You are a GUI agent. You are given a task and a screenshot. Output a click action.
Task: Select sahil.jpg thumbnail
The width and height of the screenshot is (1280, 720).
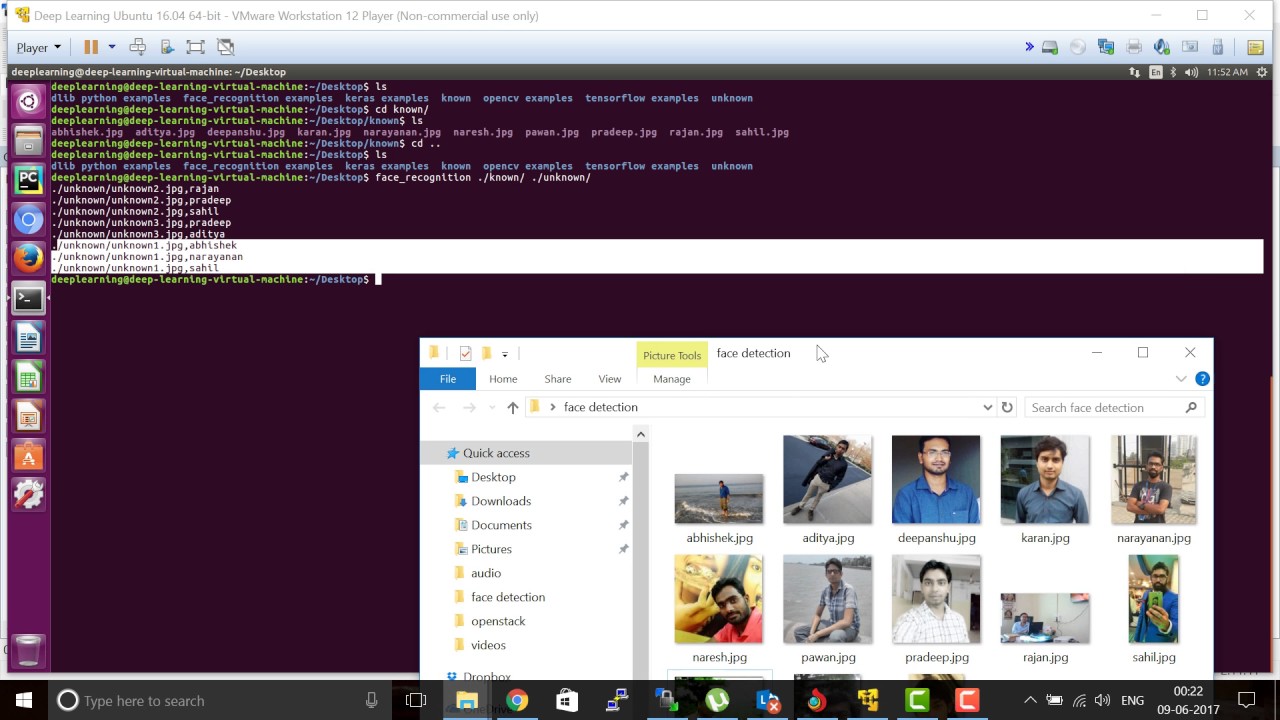[1153, 599]
